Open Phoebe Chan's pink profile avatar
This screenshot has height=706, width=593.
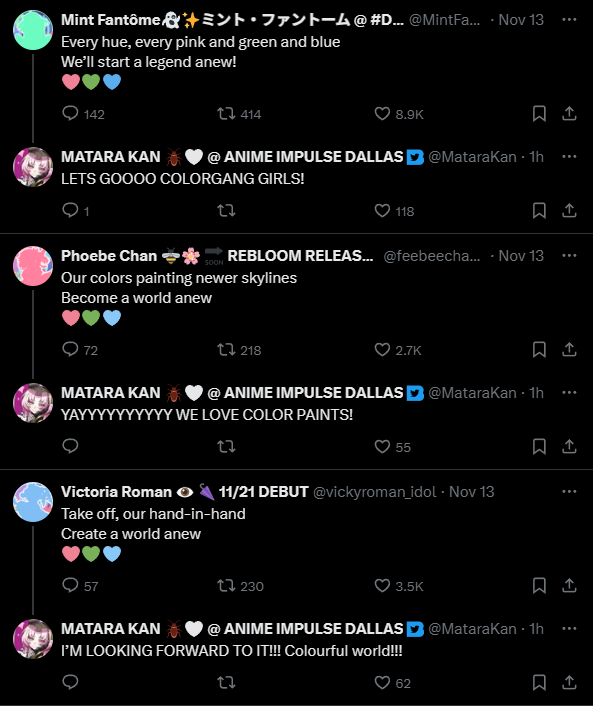click(33, 266)
